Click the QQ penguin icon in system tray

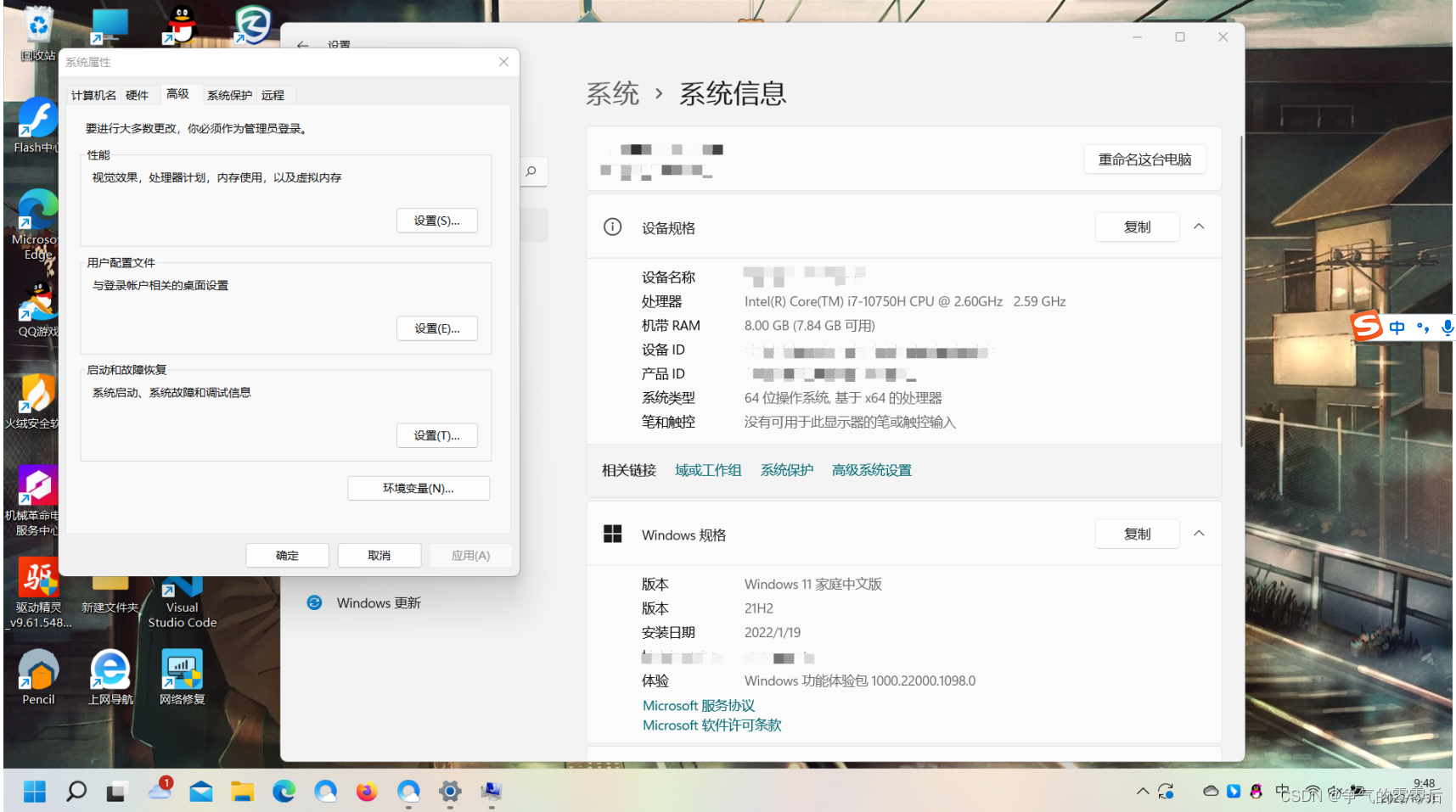(x=1256, y=791)
